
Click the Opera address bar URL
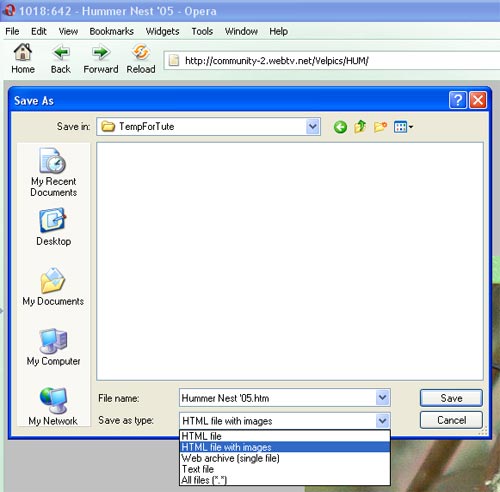[x=277, y=61]
